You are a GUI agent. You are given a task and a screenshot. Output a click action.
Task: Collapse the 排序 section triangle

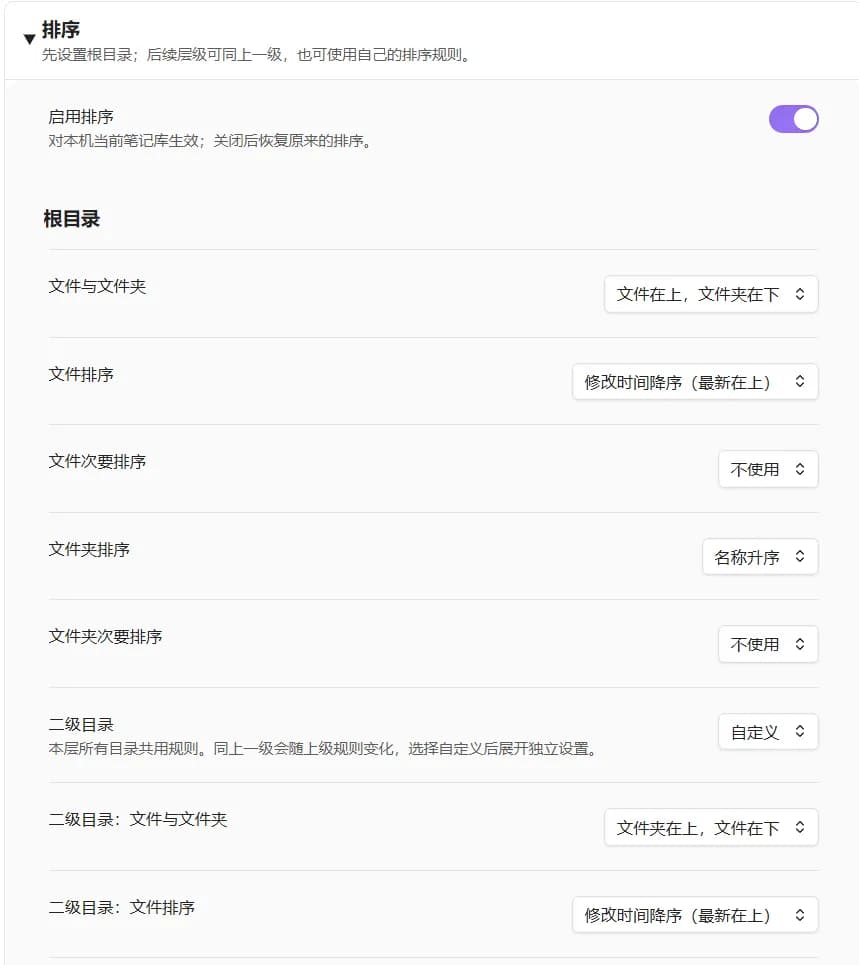pos(29,39)
